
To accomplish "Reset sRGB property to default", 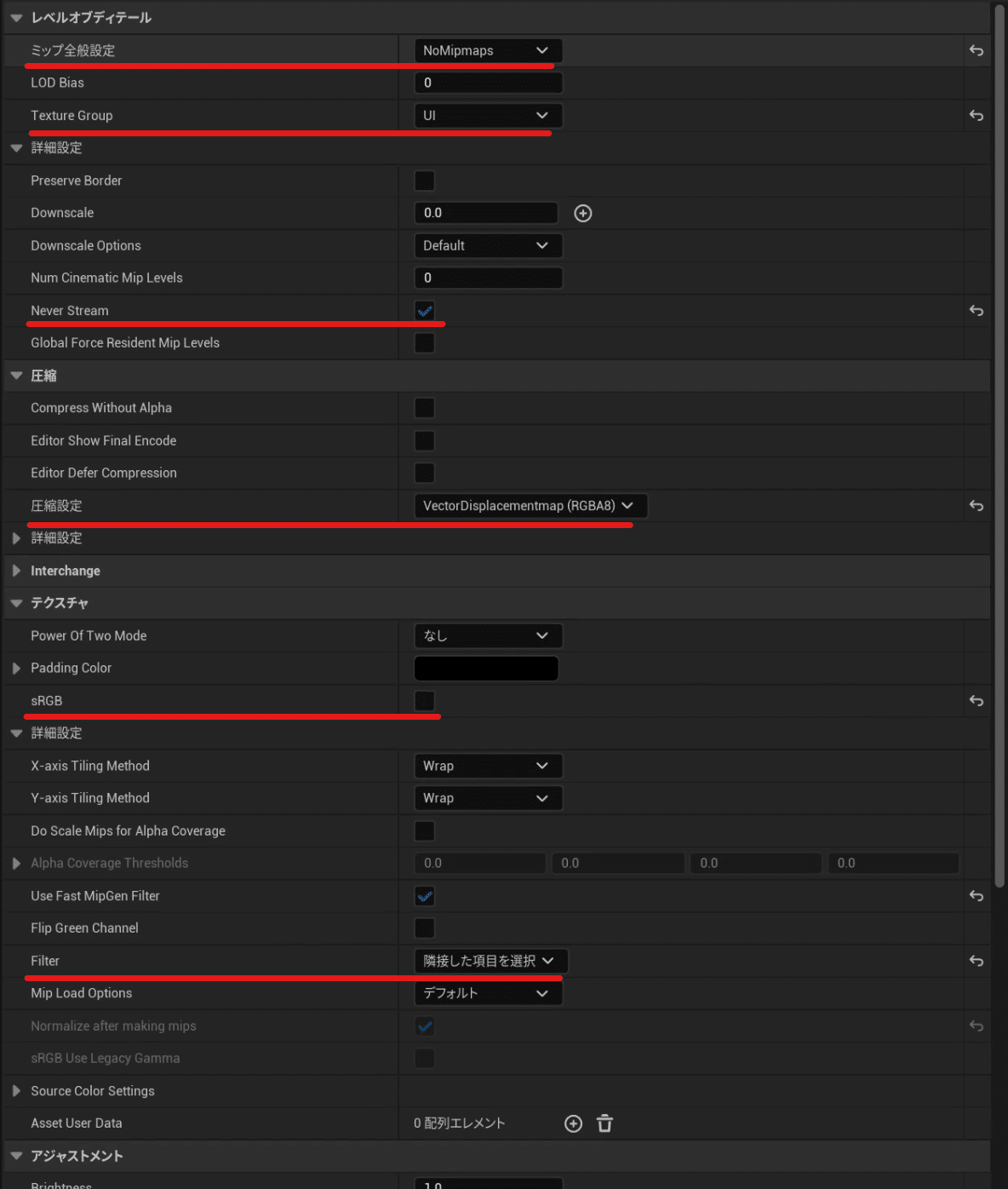I will [976, 701].
